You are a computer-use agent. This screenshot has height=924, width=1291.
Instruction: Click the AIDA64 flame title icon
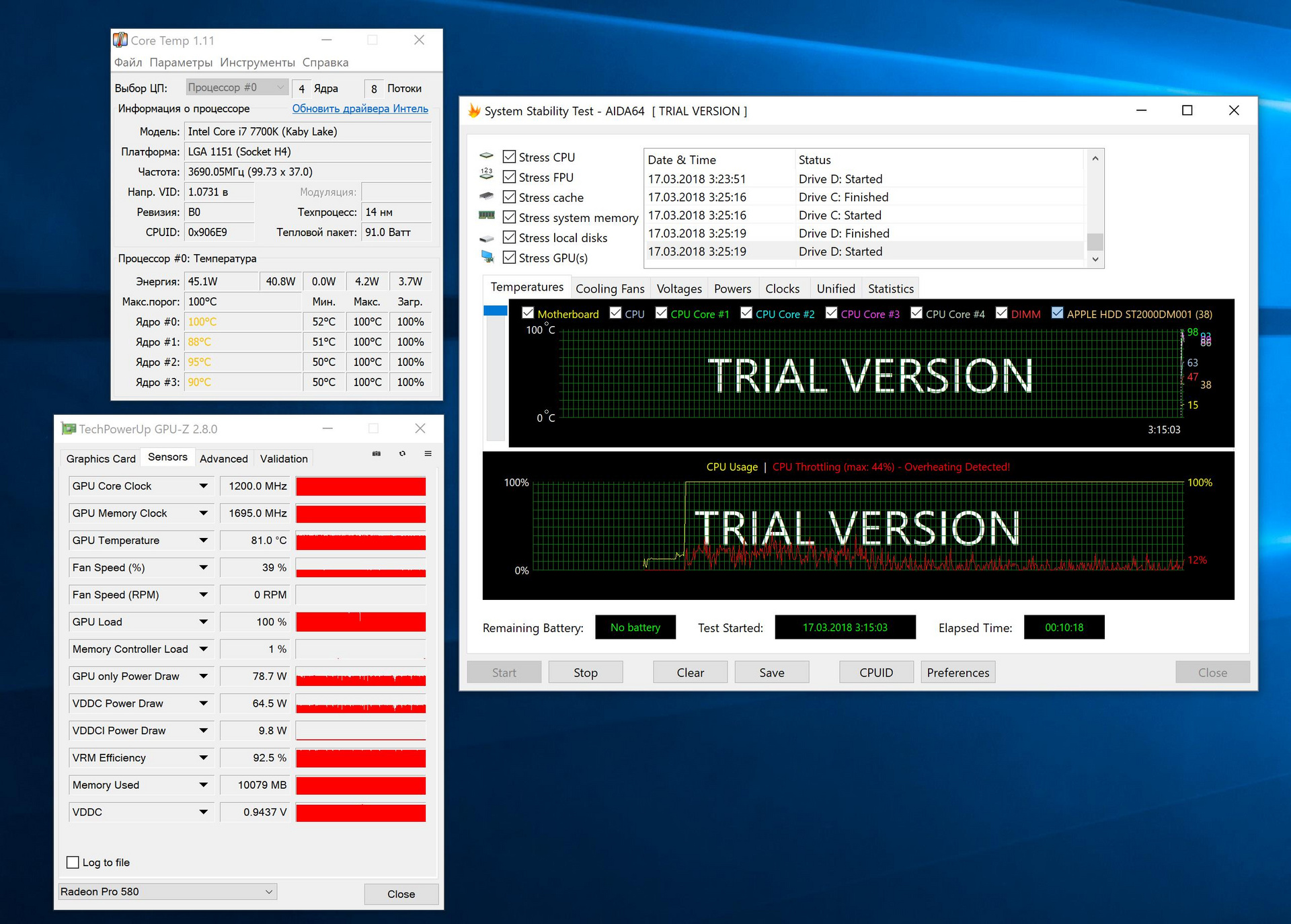(474, 111)
